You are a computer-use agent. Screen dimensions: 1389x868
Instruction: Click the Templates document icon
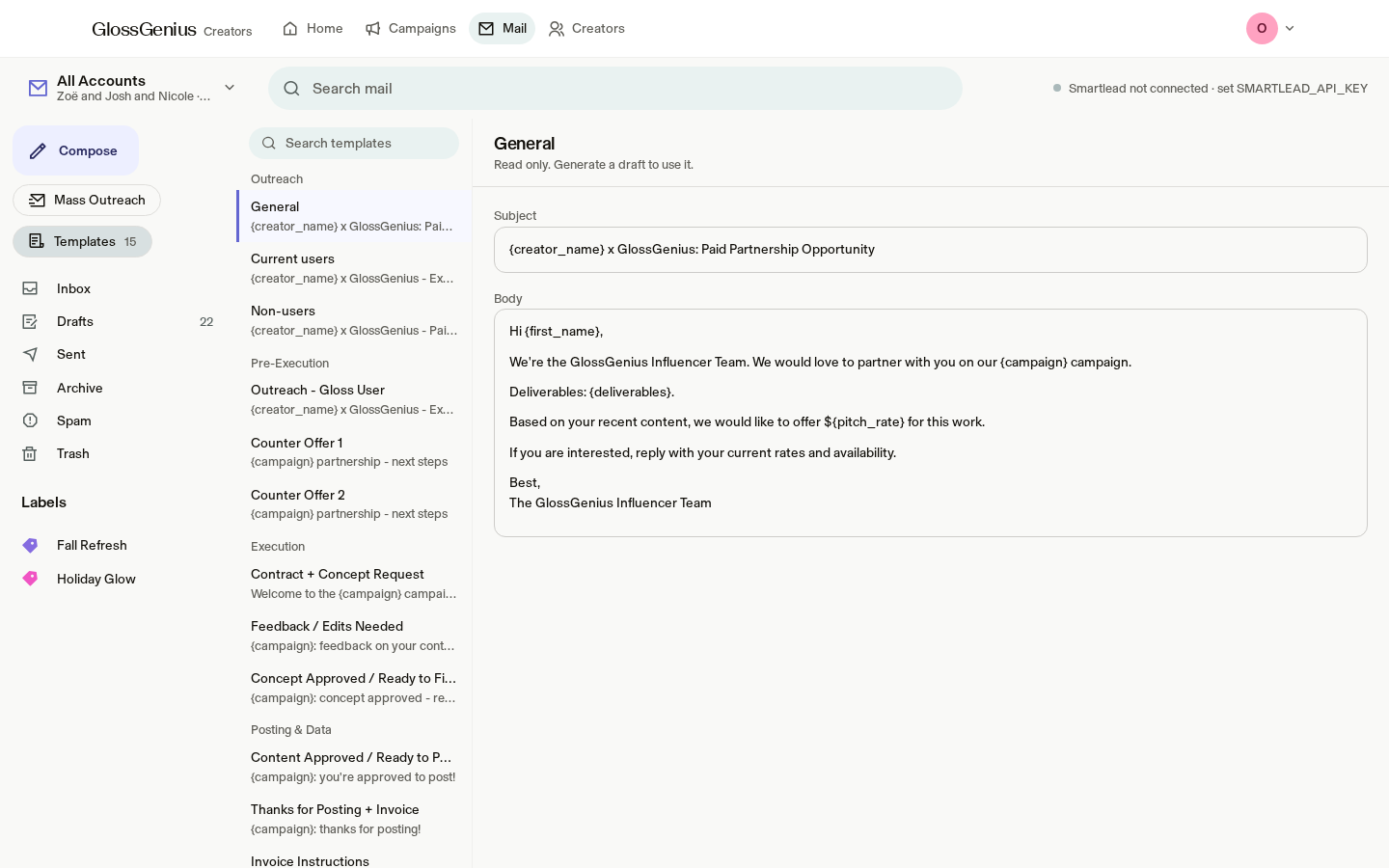click(x=37, y=241)
